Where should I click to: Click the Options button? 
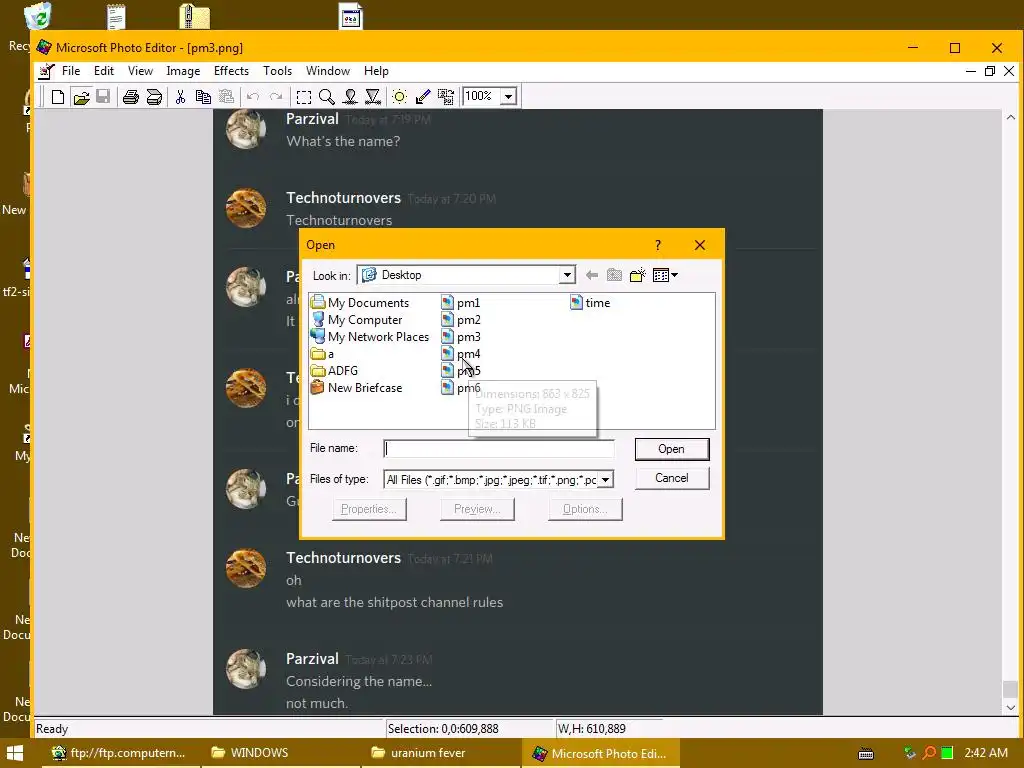[x=585, y=509]
